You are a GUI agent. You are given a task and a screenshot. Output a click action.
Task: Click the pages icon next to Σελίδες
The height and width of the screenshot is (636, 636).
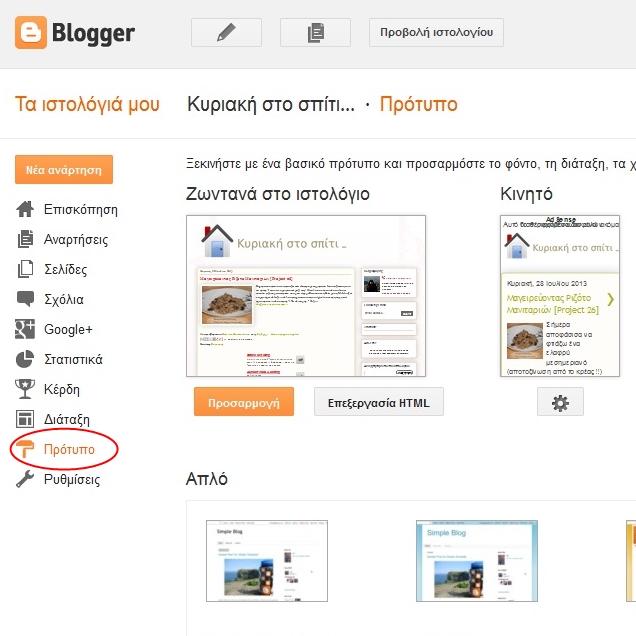click(25, 269)
